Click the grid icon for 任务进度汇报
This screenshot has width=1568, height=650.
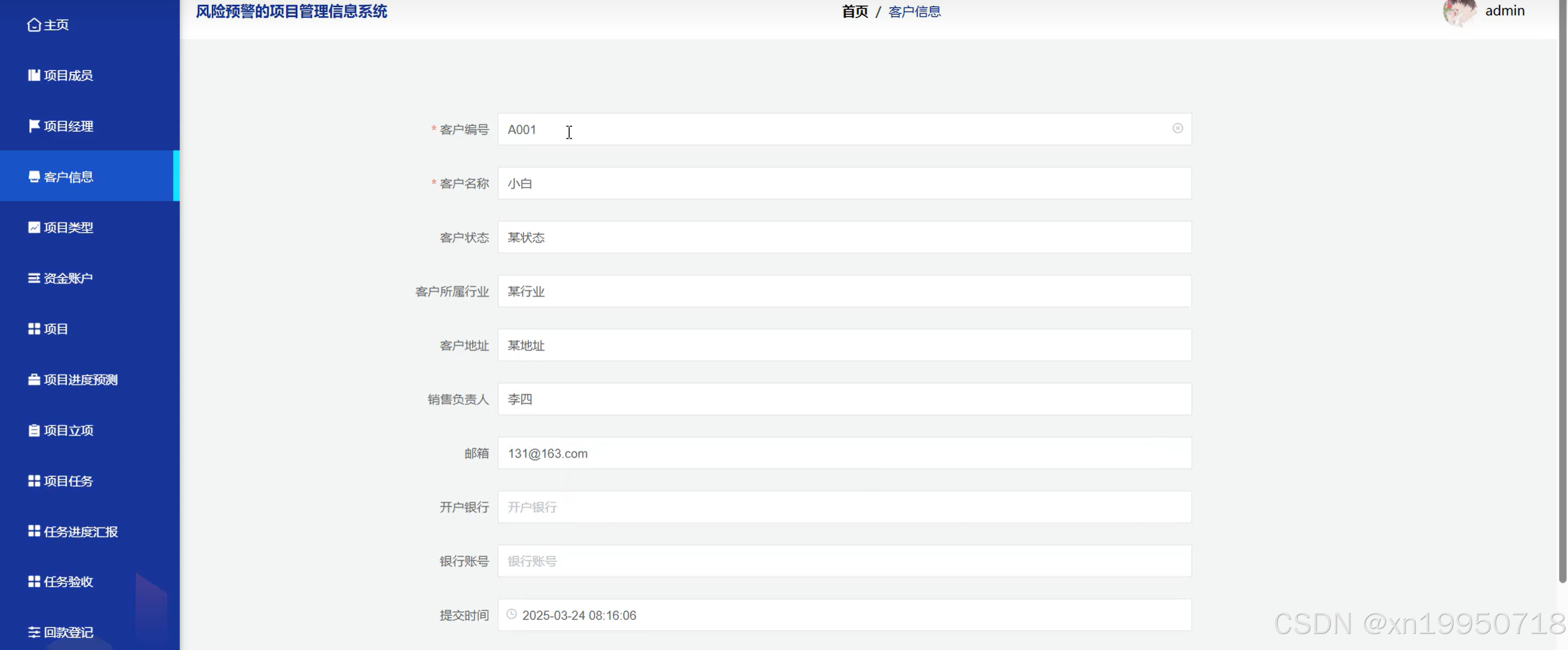tap(34, 531)
